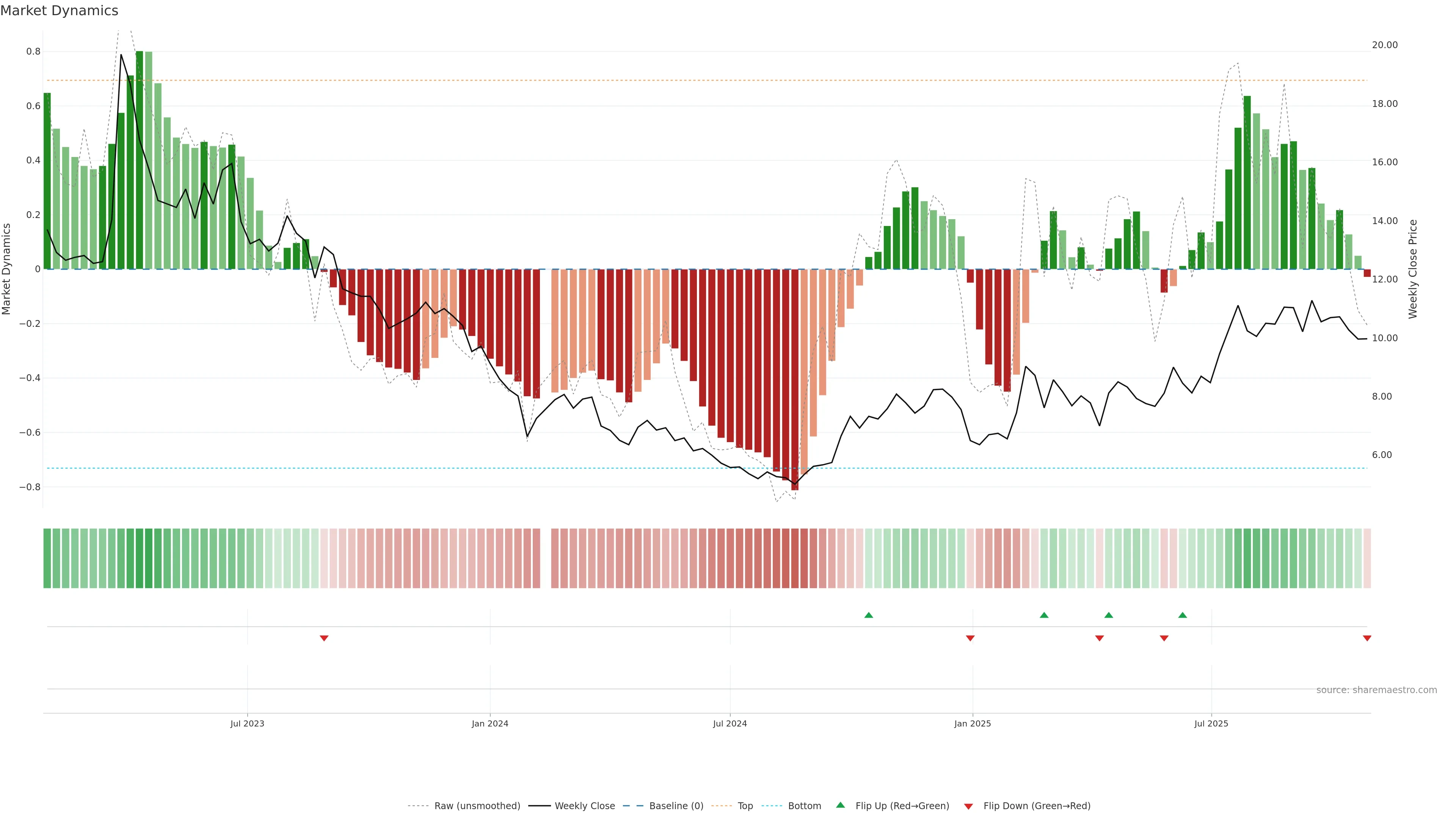Click the Flip Down legend triangle icon
Image resolution: width=1456 pixels, height=819 pixels.
[968, 806]
